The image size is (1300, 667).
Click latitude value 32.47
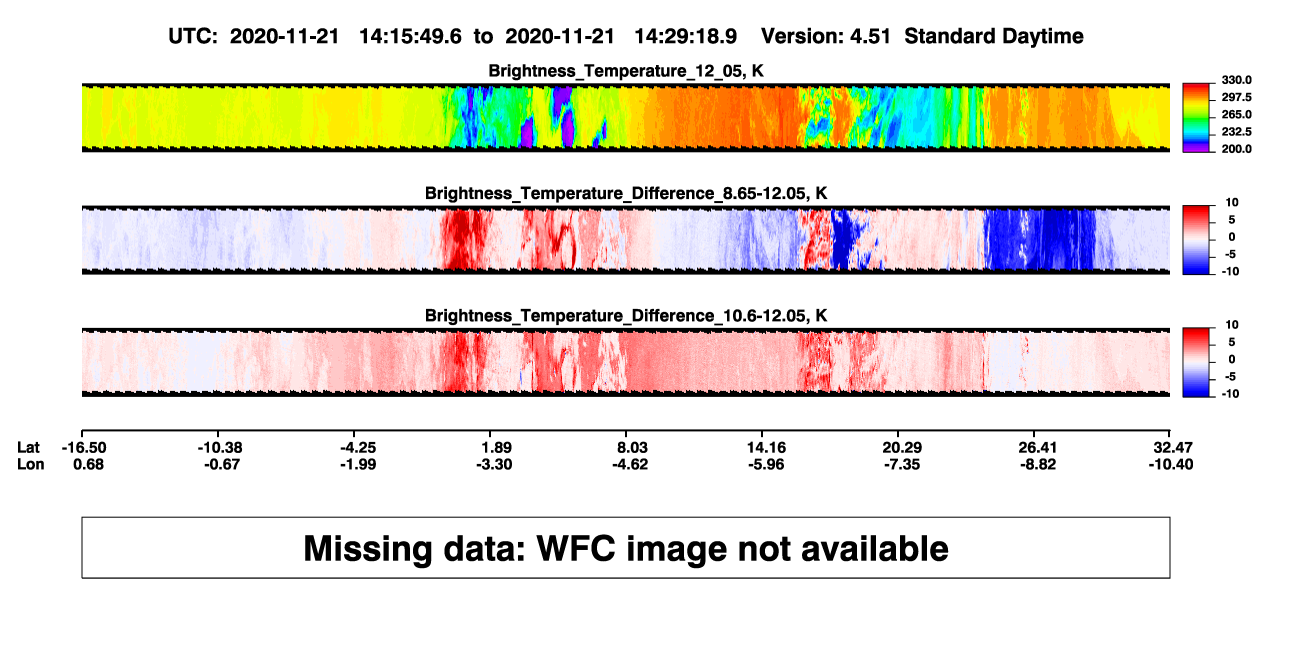coord(1173,447)
